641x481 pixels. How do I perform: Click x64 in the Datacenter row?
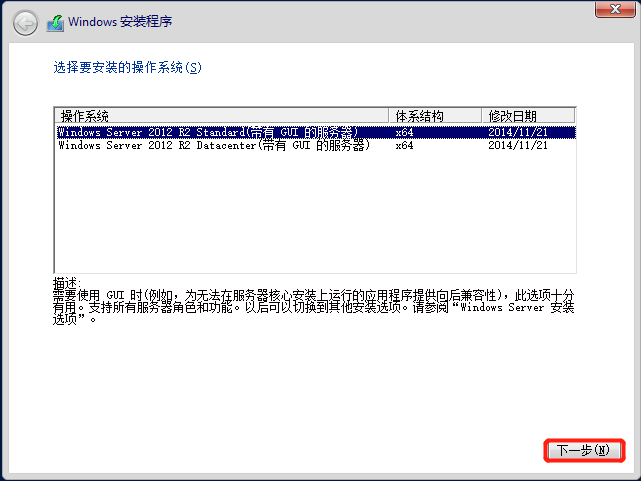(x=404, y=145)
